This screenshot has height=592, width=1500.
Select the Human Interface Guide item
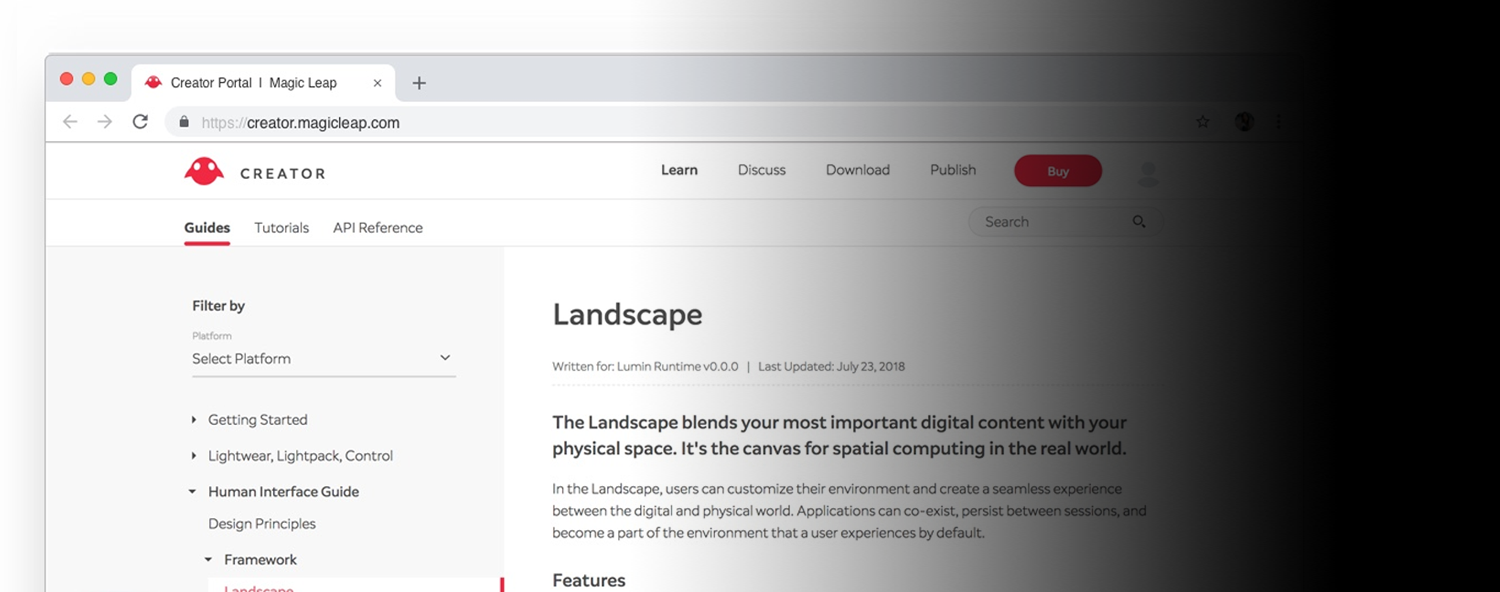[x=283, y=492]
